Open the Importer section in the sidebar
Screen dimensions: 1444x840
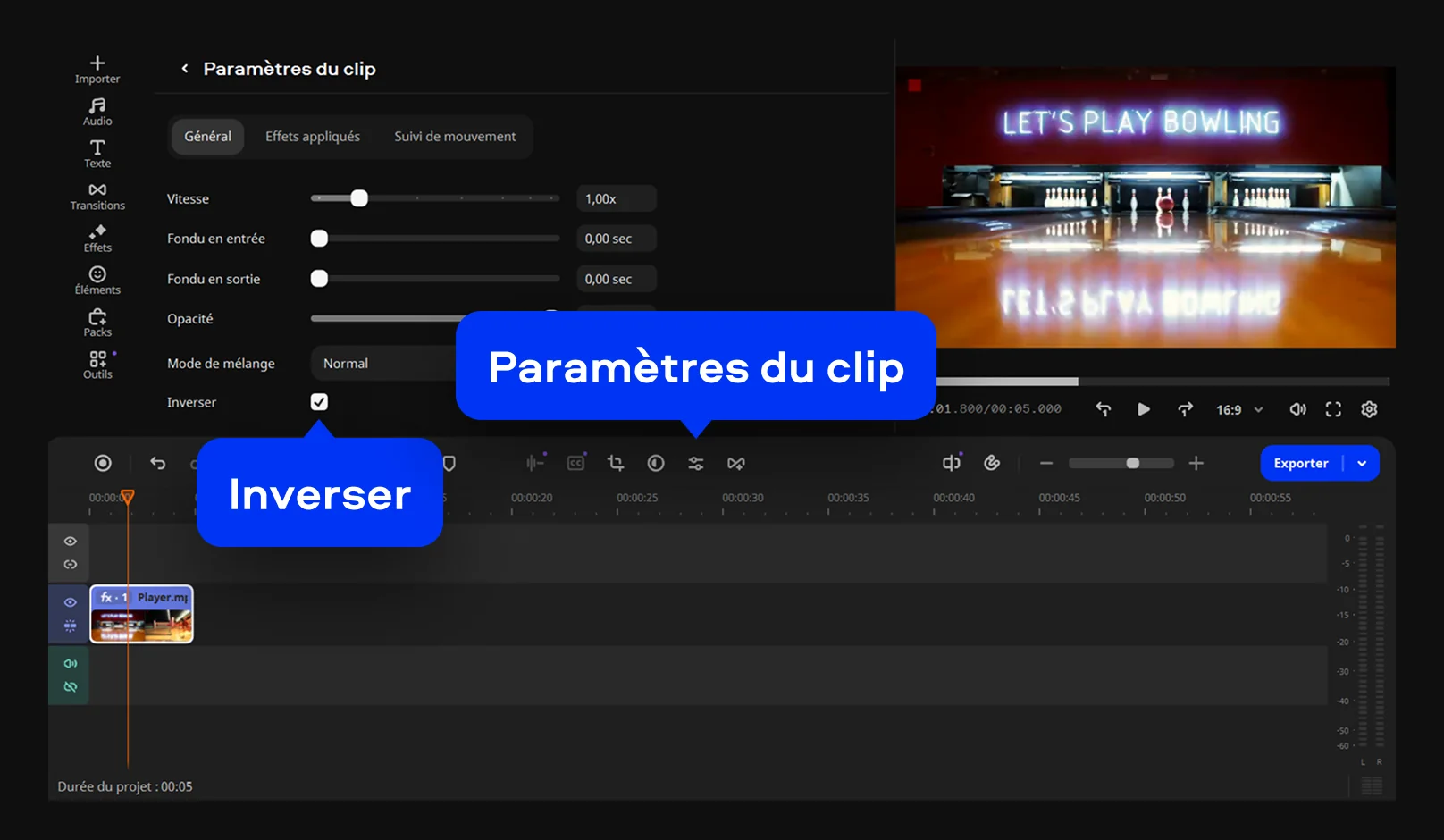[x=97, y=70]
